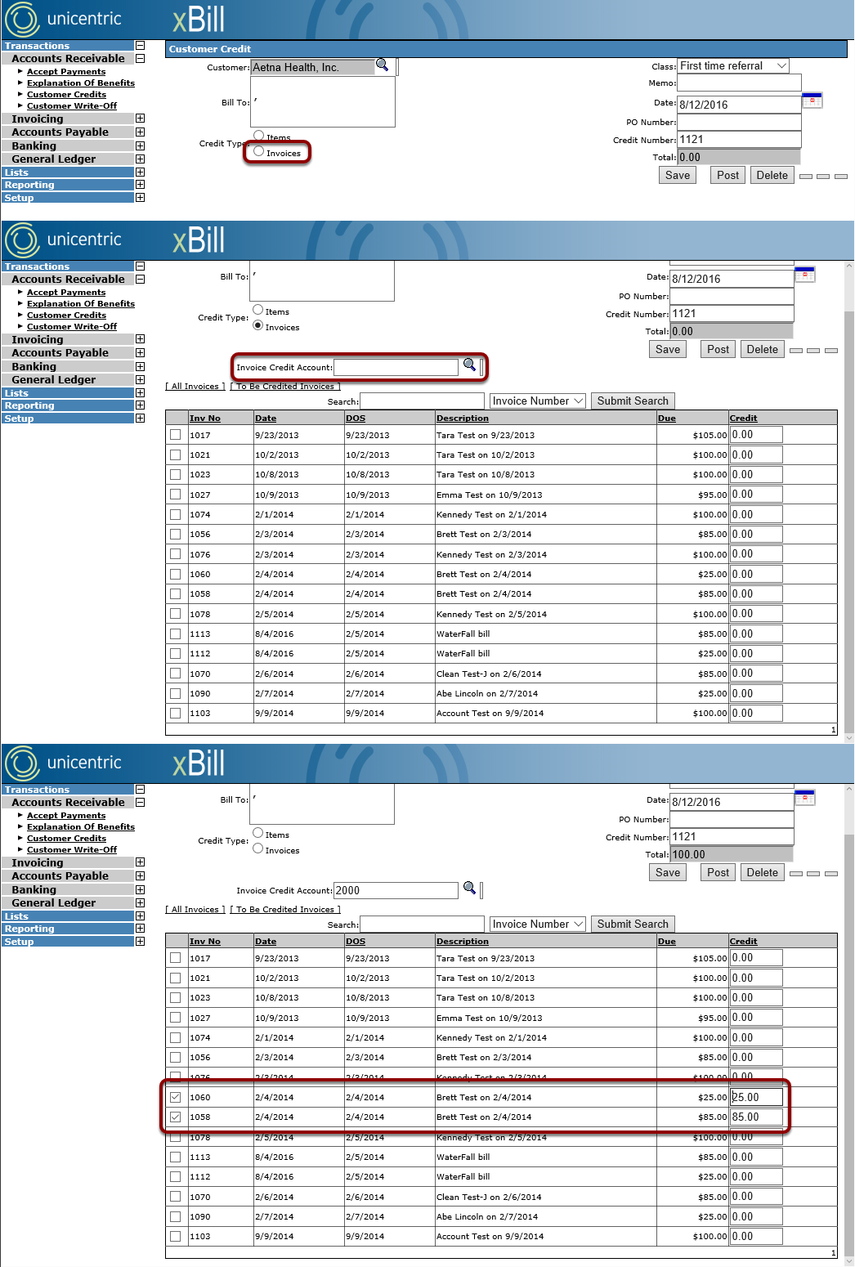The height and width of the screenshot is (1267, 855).
Task: Click the empty Invoice Credit Account input
Action: pos(396,367)
